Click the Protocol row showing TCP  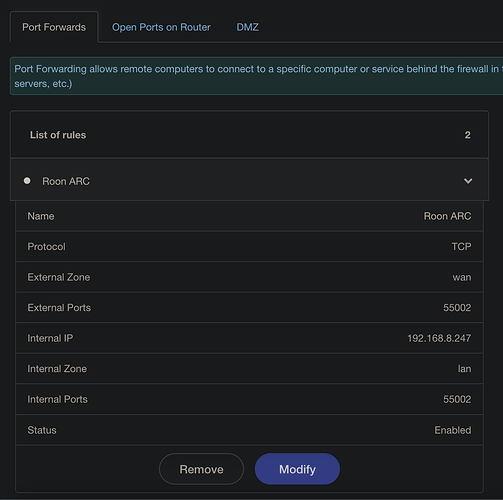click(249, 246)
